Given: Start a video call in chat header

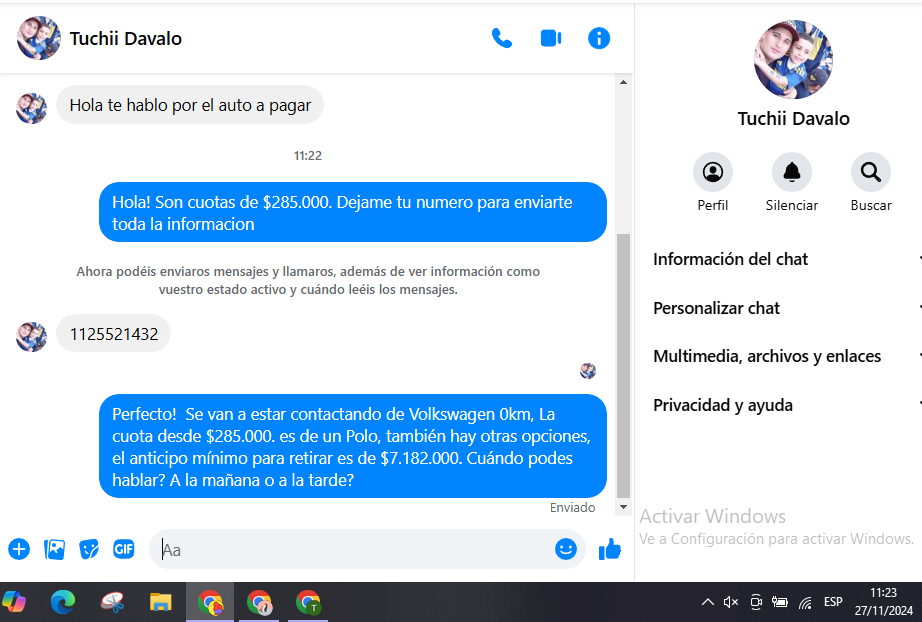Looking at the screenshot, I should coord(550,39).
